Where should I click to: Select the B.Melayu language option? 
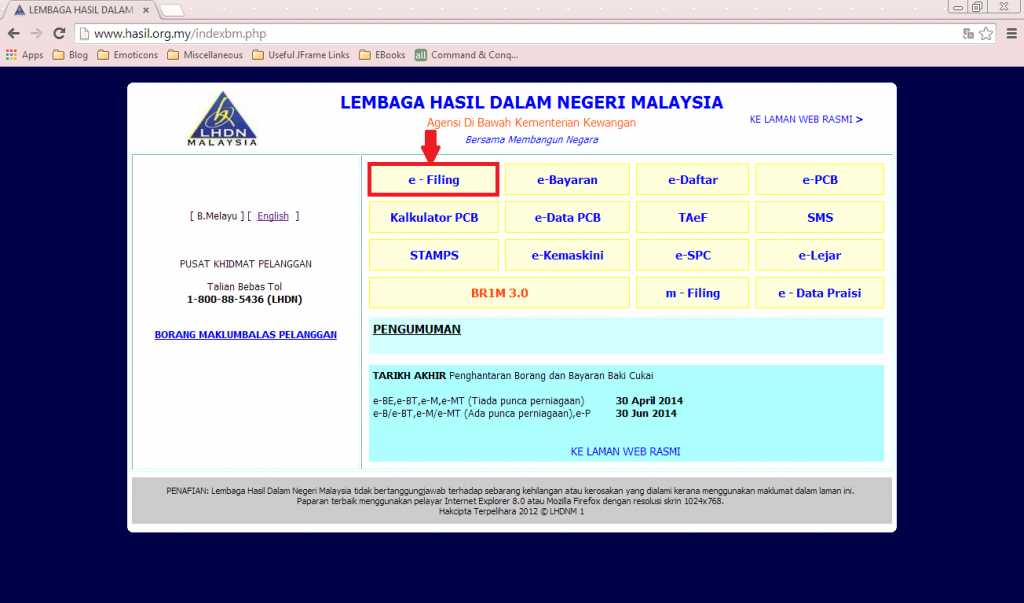coord(217,216)
